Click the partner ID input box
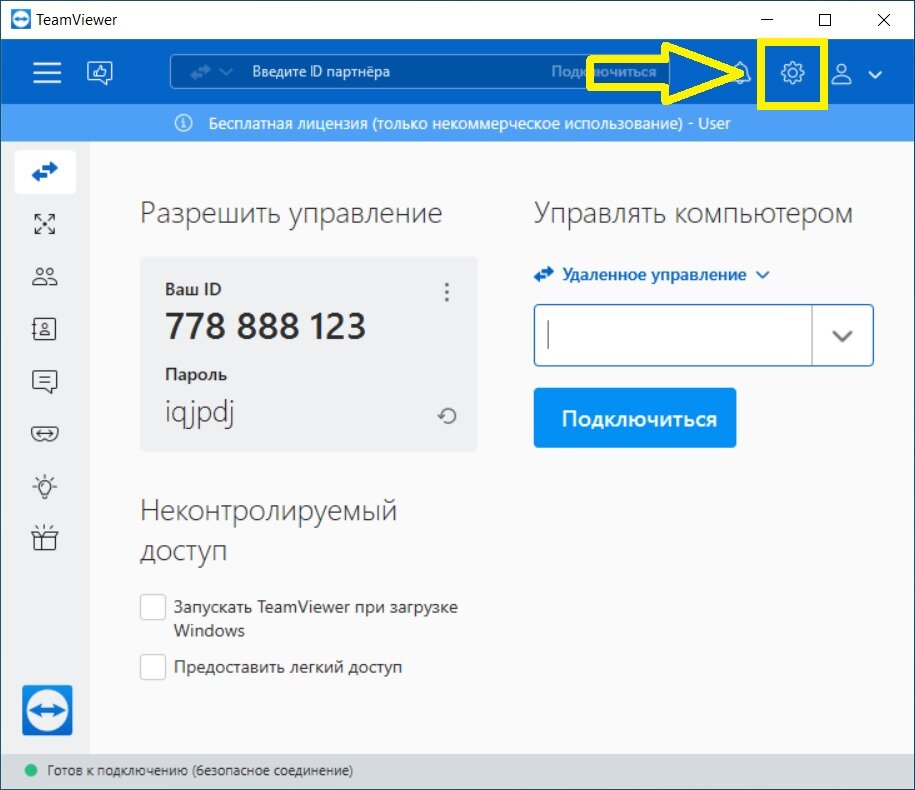Image resolution: width=915 pixels, height=790 pixels. click(x=673, y=335)
